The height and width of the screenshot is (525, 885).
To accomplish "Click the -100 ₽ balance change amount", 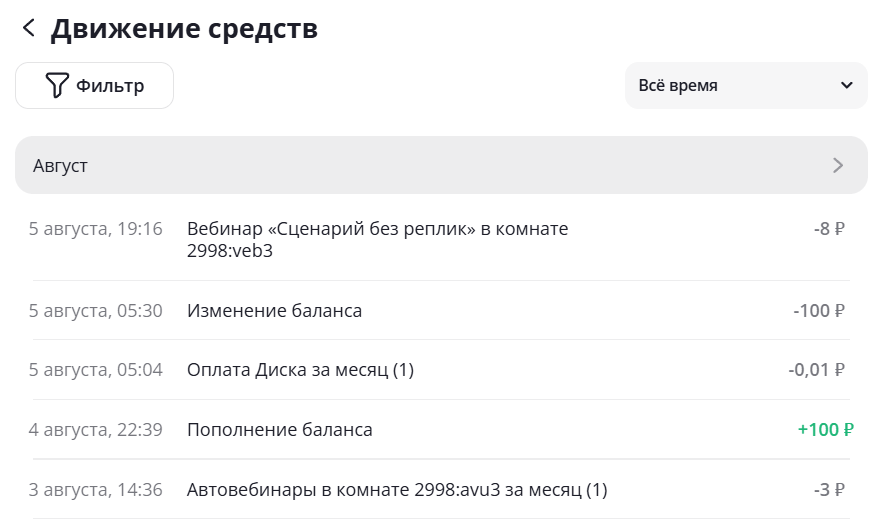I will tap(819, 311).
